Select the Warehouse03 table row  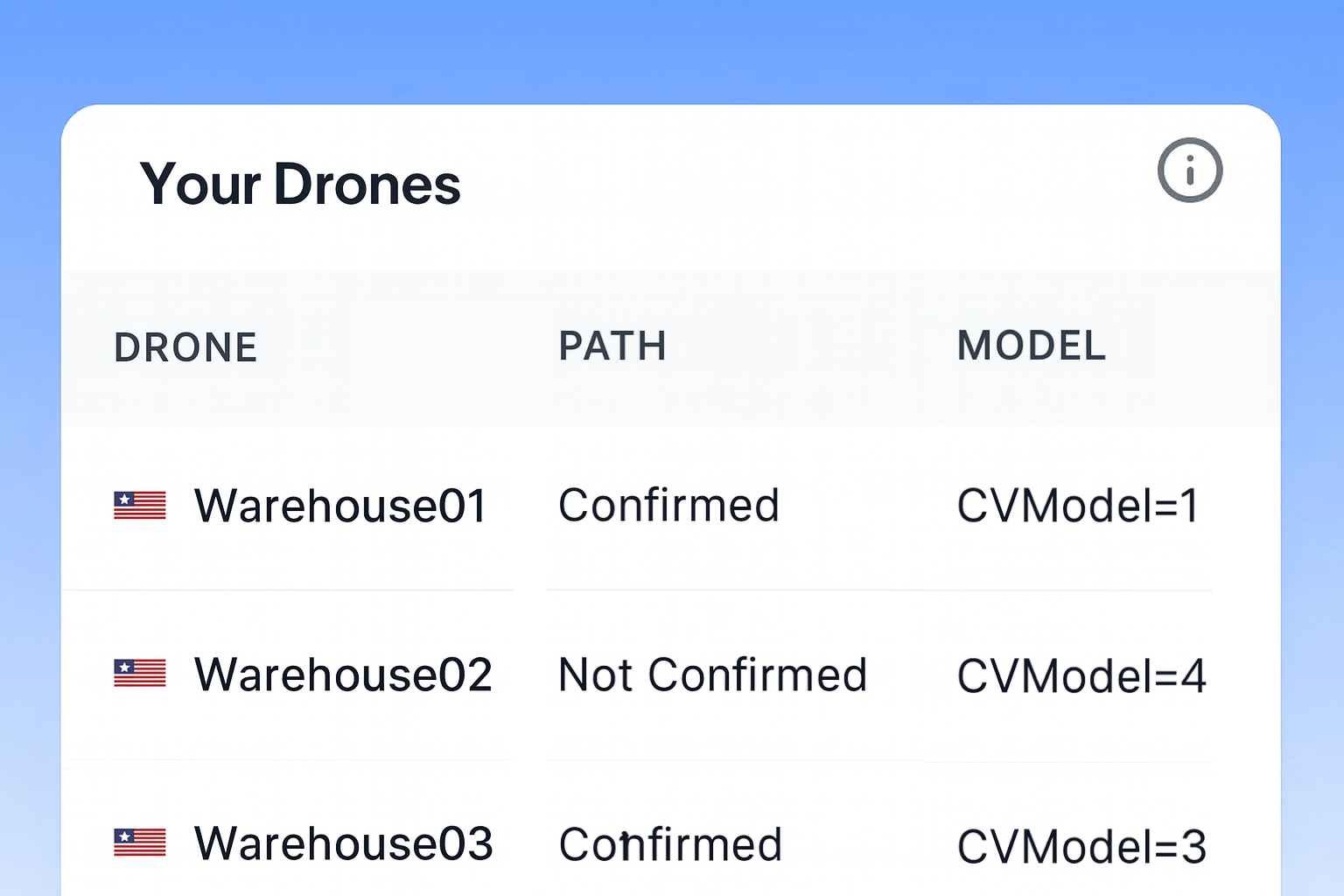[x=671, y=829]
